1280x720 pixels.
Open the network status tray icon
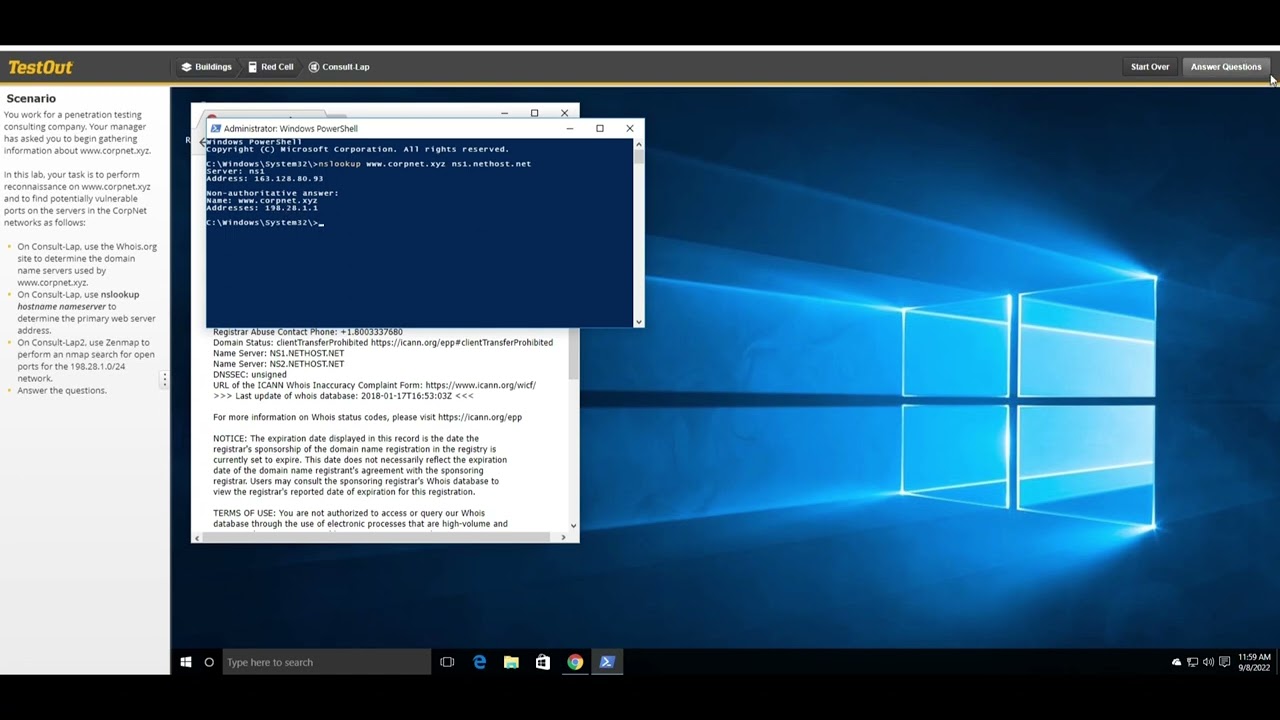point(1192,662)
